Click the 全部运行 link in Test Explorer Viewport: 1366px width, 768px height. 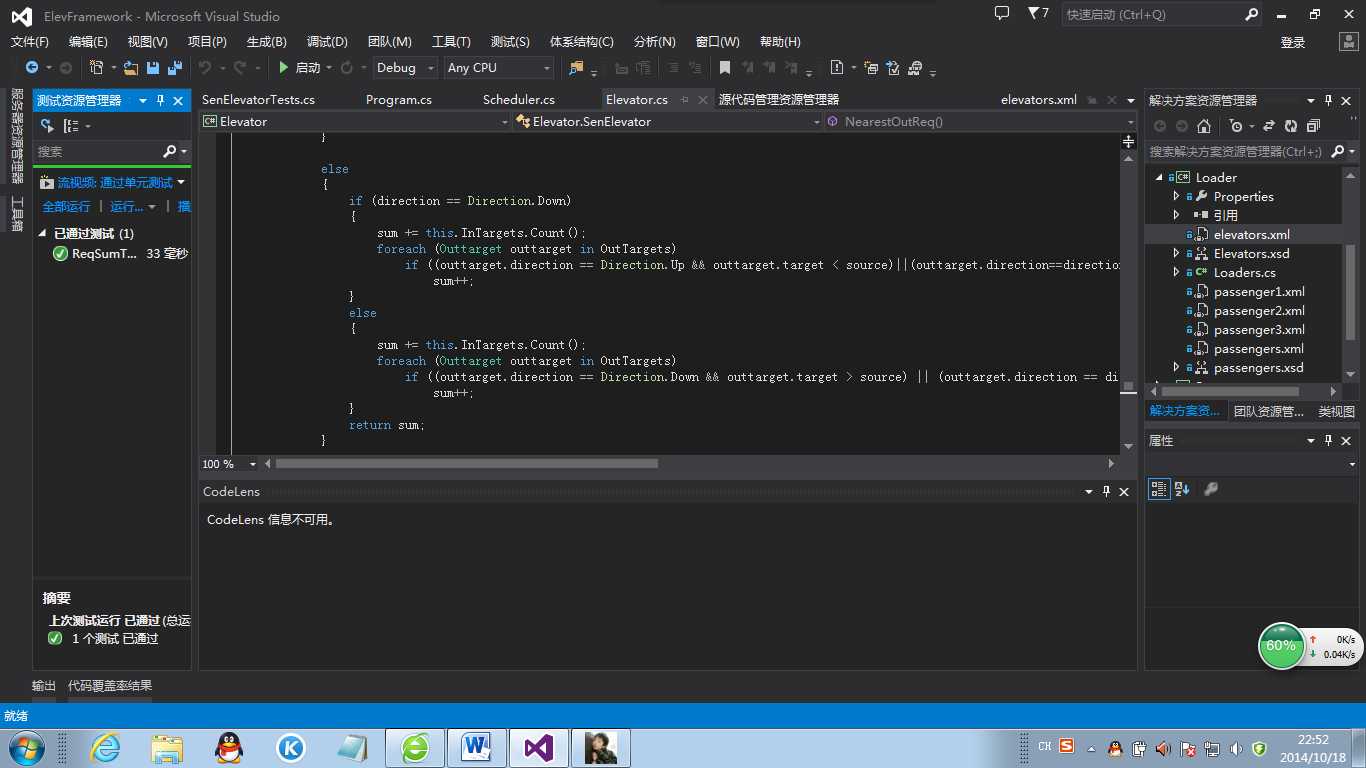pyautogui.click(x=66, y=207)
